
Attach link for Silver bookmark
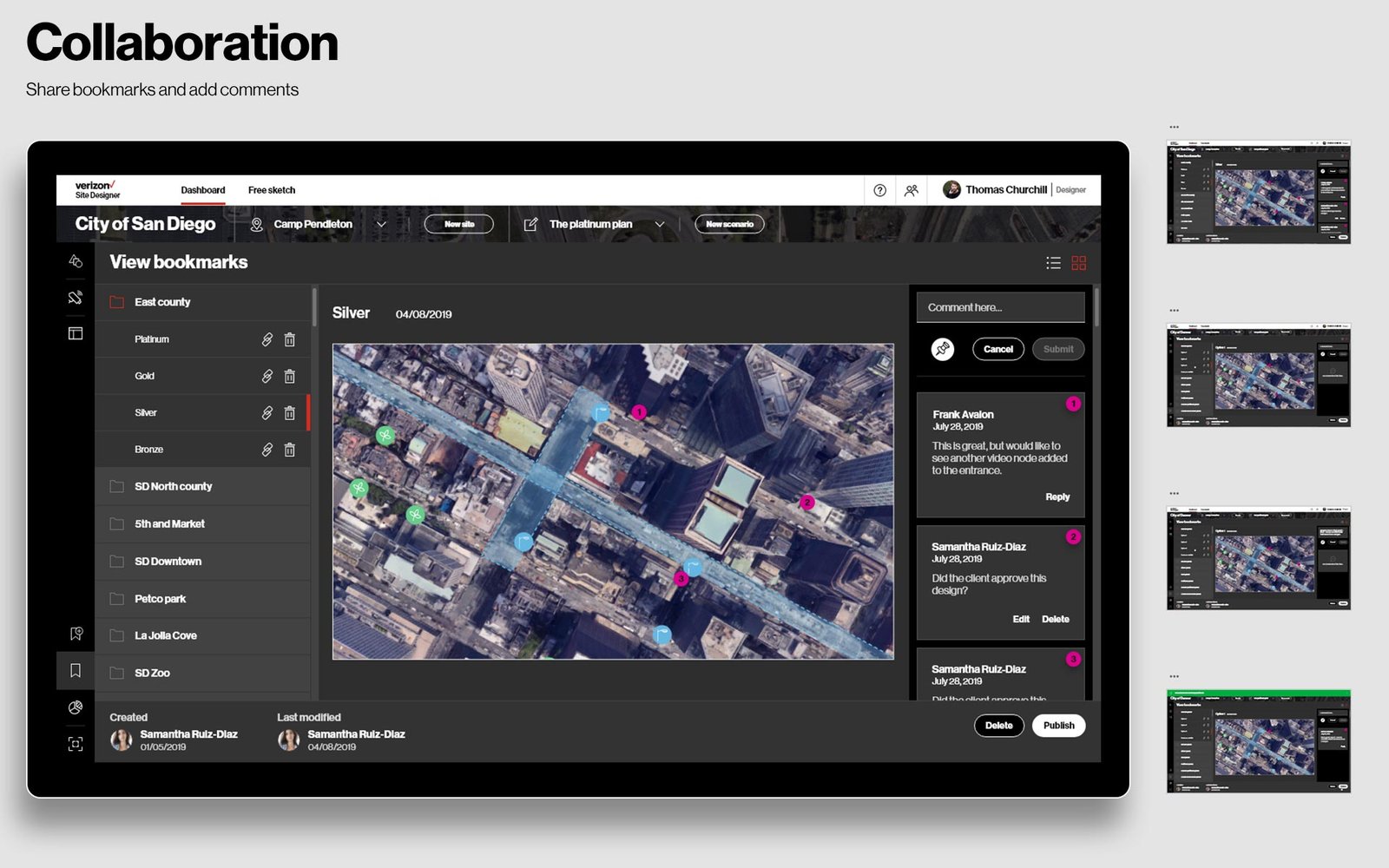[x=267, y=413]
